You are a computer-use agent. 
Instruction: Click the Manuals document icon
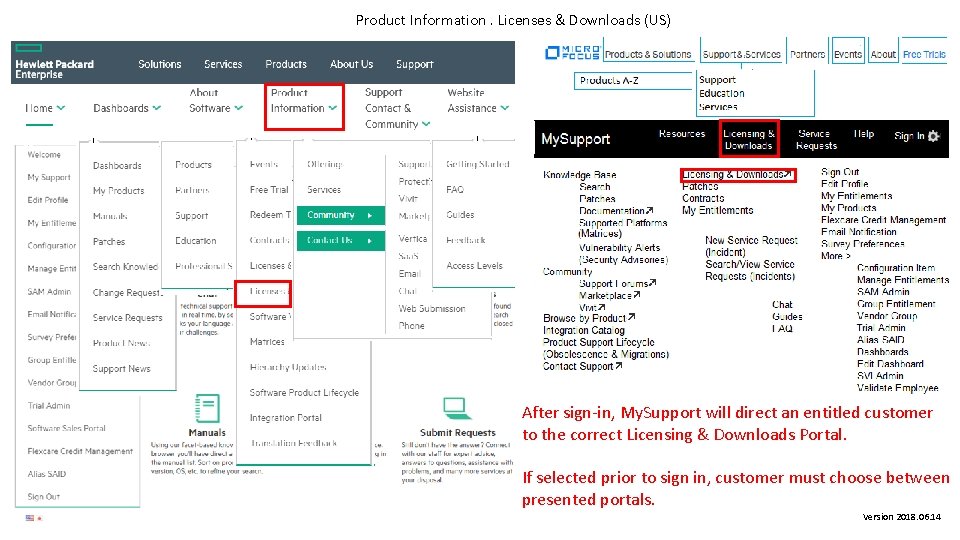click(207, 408)
